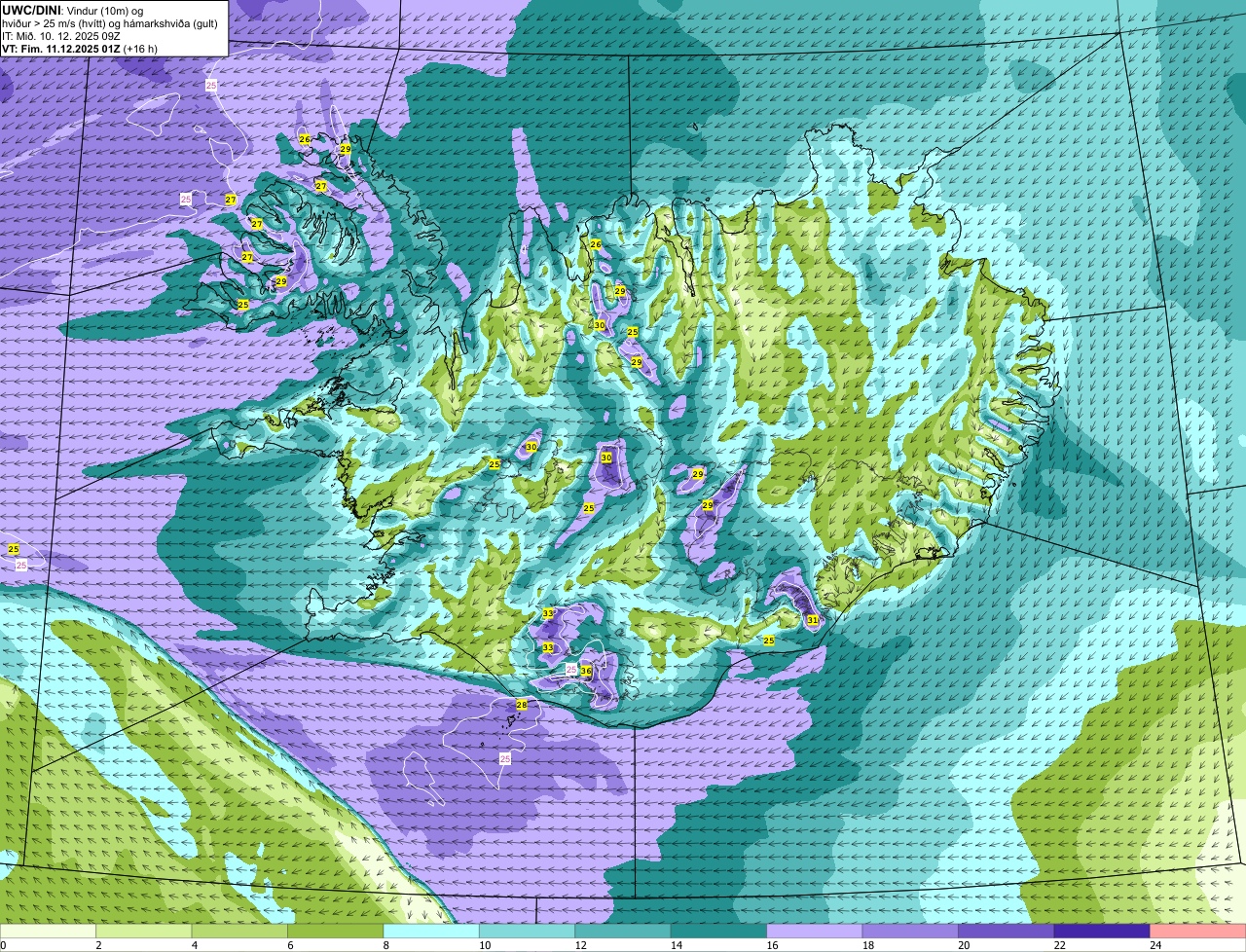This screenshot has height=952, width=1246.
Task: Click the legend scale number 10
Action: coord(485,945)
